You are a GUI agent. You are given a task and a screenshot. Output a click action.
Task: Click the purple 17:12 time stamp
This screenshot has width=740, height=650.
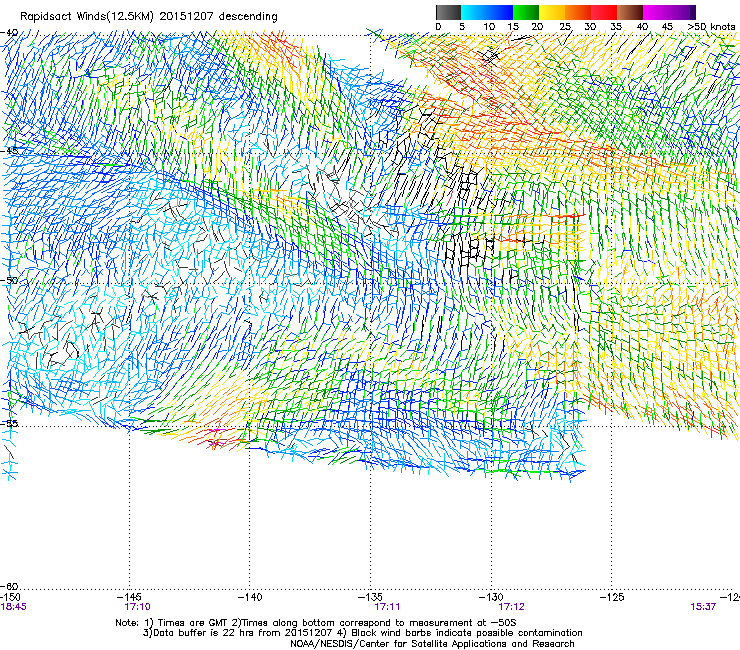click(x=512, y=607)
